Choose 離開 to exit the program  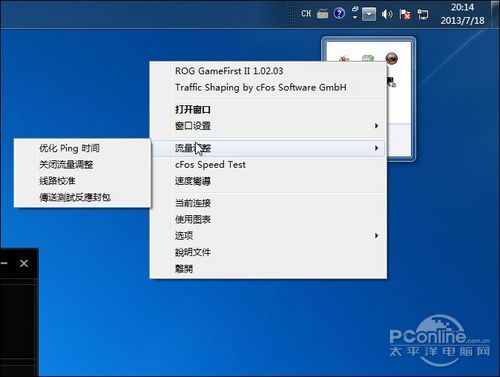(268, 268)
